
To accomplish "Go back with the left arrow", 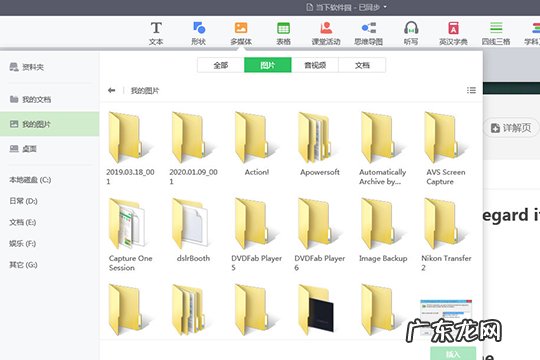I will click(x=111, y=91).
